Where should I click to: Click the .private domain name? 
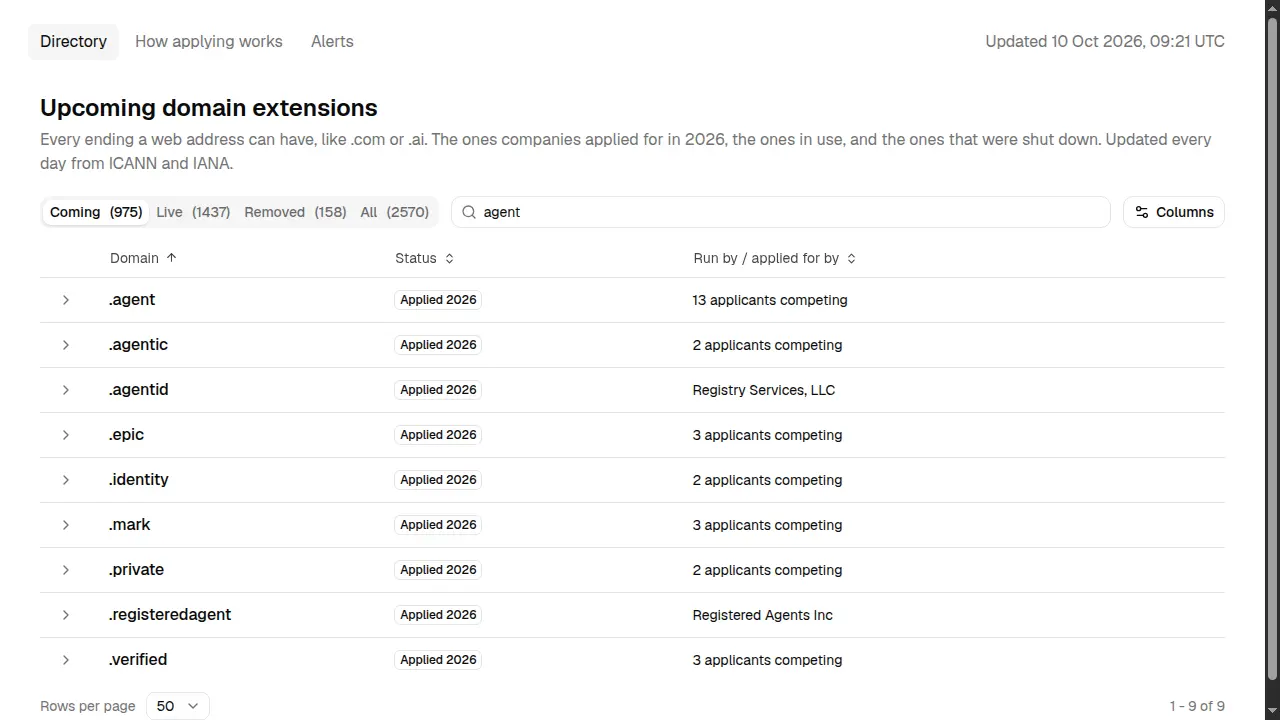click(x=136, y=570)
